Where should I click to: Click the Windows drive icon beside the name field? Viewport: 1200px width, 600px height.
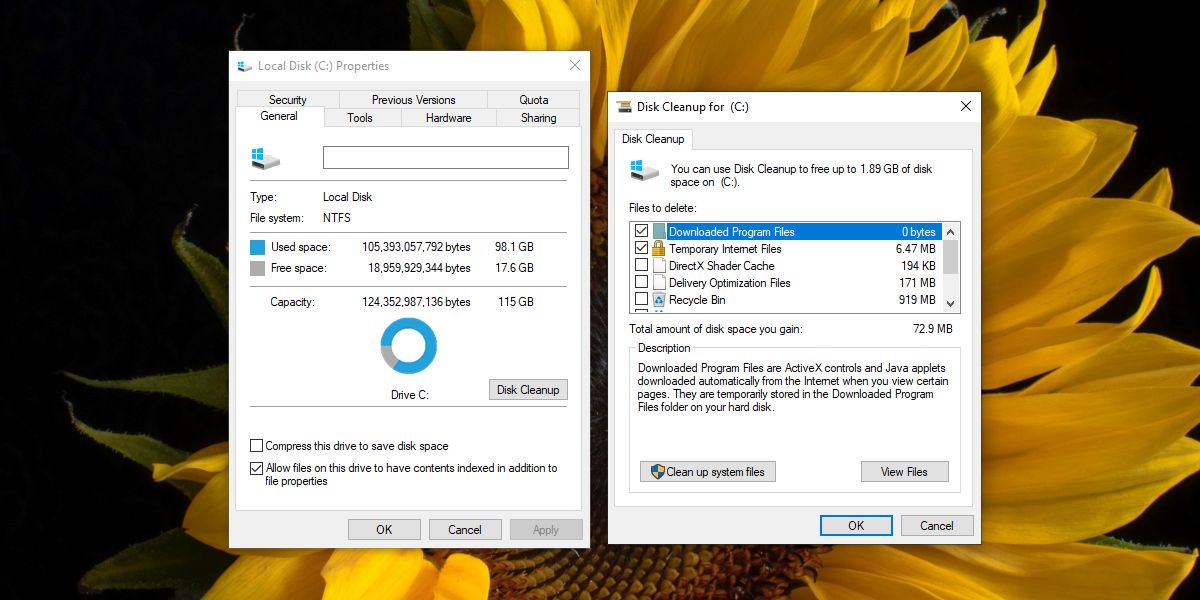coord(266,158)
